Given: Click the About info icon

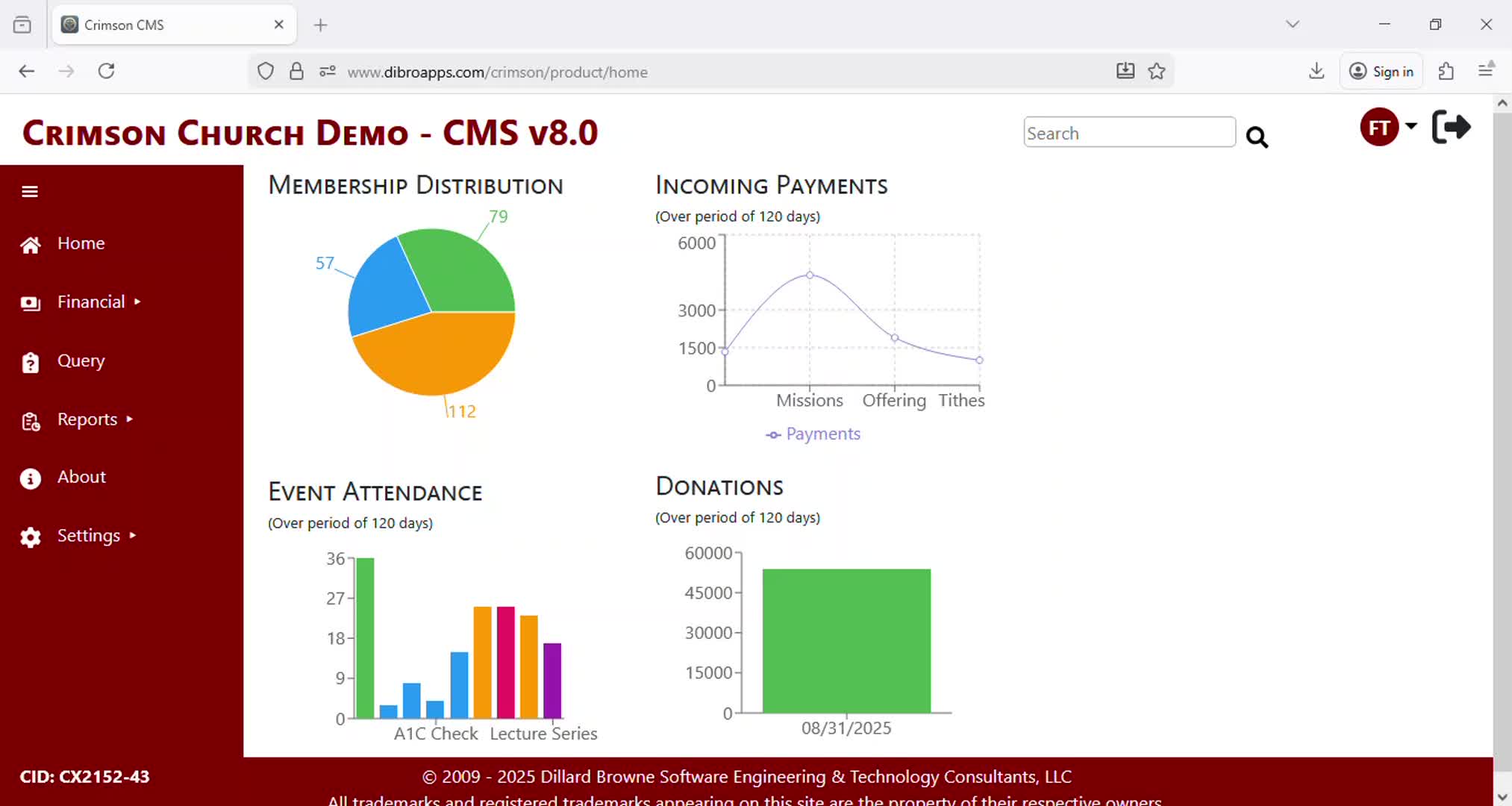Looking at the screenshot, I should click(x=31, y=478).
